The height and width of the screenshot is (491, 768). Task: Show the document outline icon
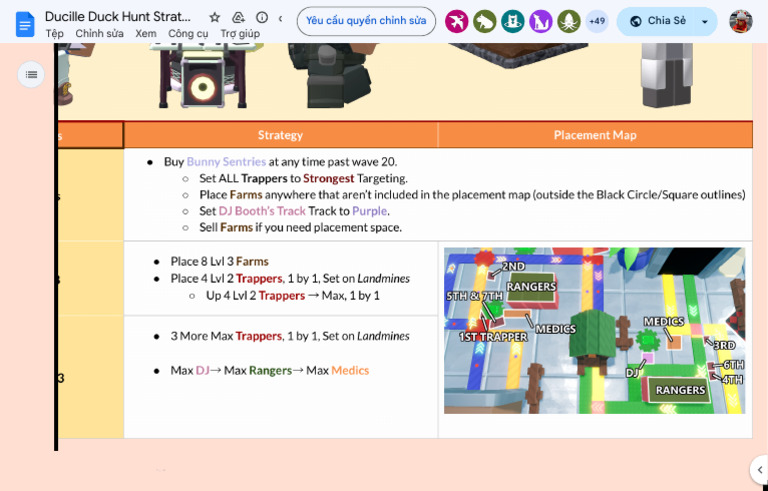tap(31, 74)
